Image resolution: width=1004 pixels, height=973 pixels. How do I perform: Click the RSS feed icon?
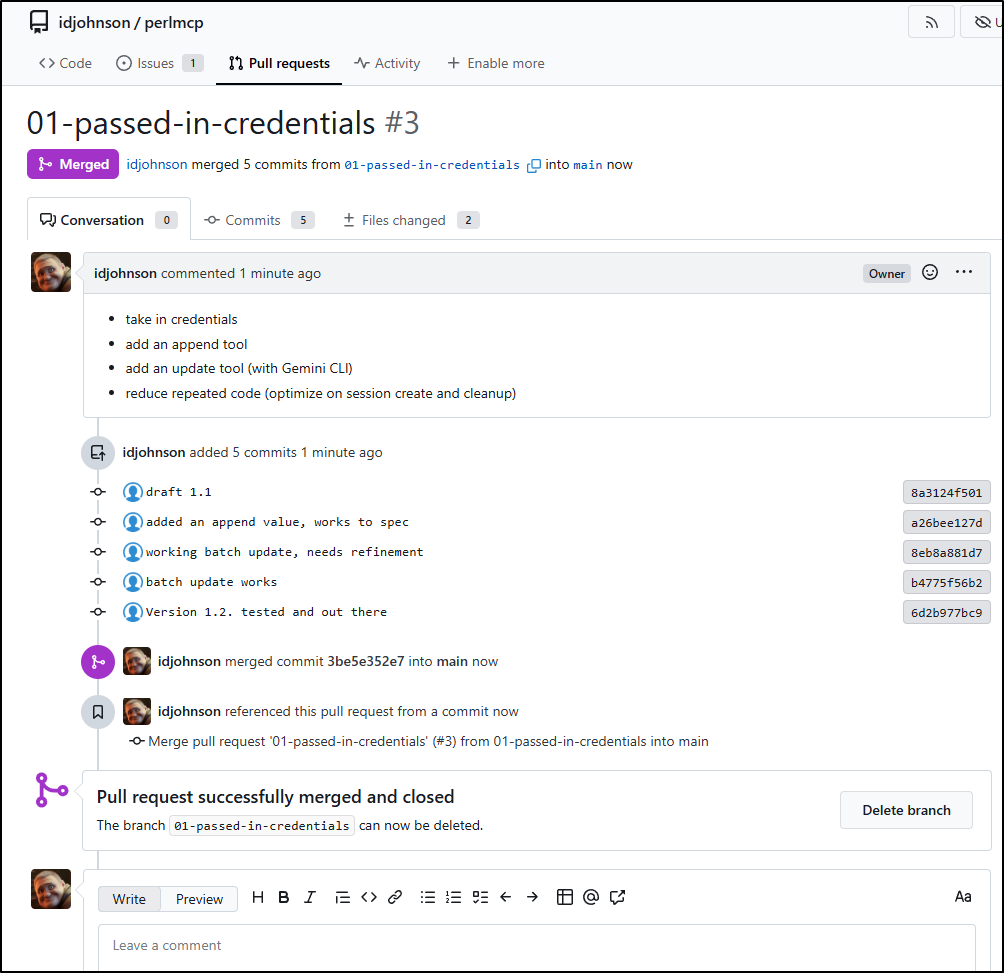(x=931, y=22)
